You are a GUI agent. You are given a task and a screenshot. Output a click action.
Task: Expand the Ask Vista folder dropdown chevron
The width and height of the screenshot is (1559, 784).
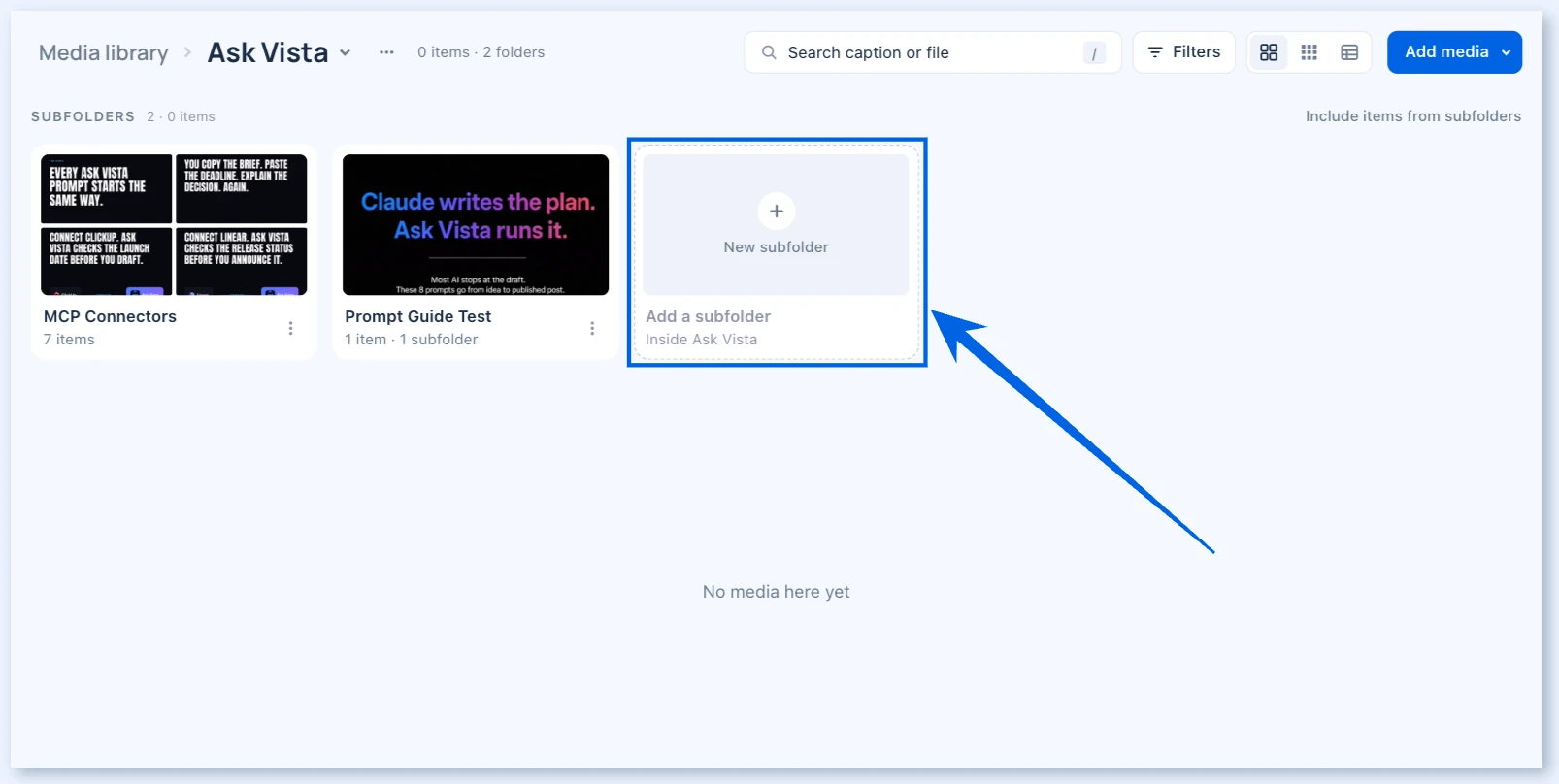point(345,52)
